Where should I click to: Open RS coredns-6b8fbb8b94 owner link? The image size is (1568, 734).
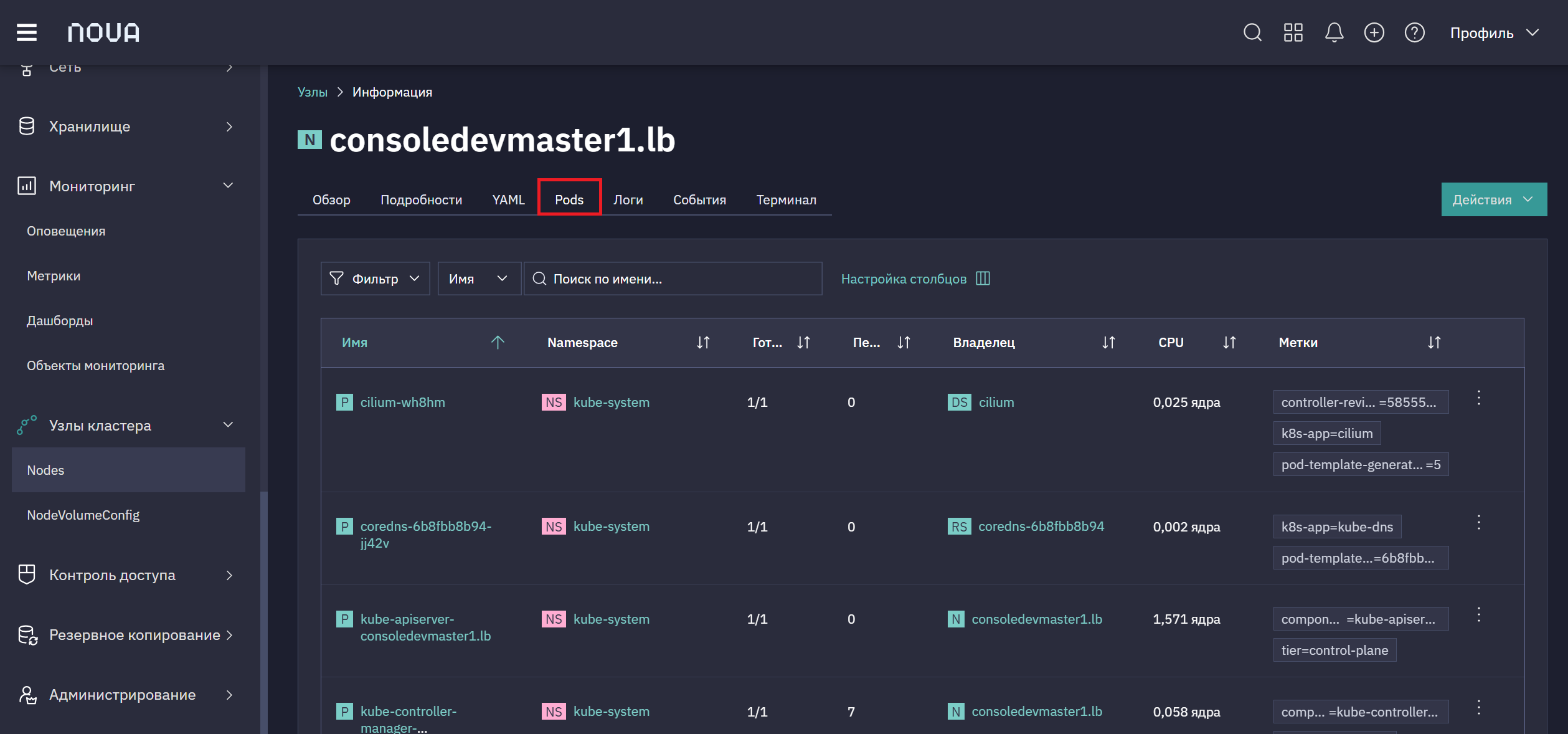click(1041, 527)
